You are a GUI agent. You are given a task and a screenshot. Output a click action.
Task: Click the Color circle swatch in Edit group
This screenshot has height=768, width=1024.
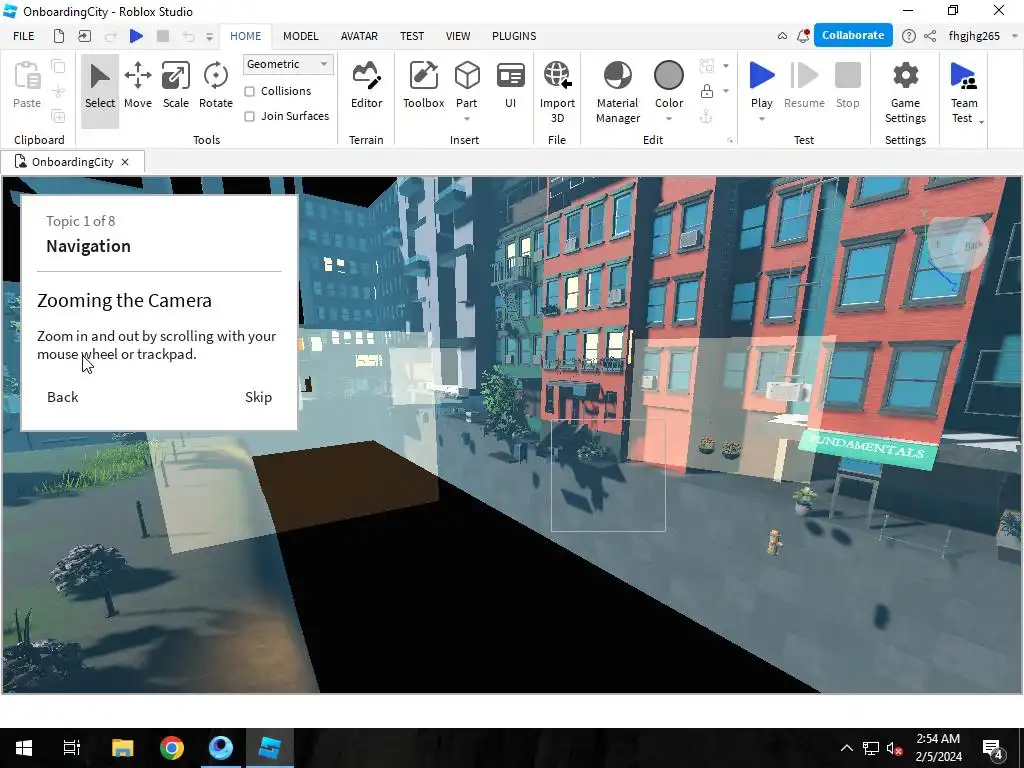click(669, 76)
